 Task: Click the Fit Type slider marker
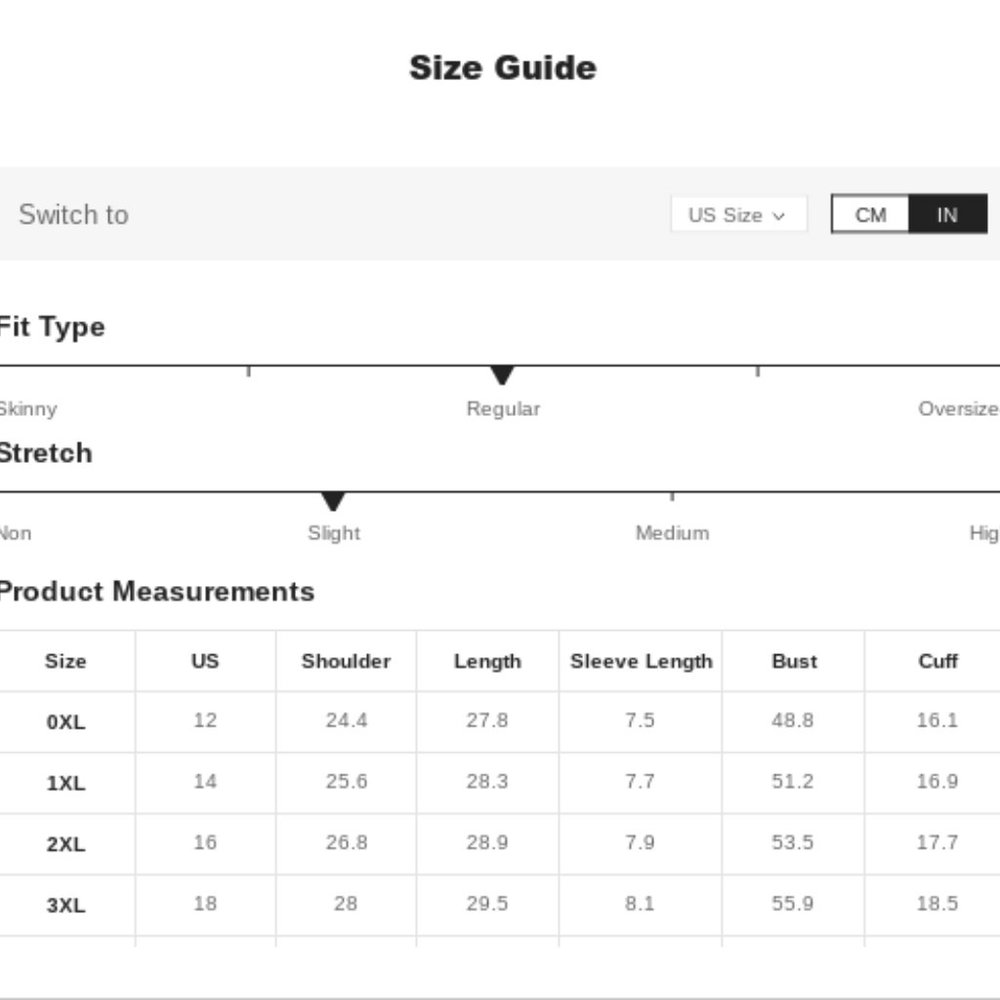pyautogui.click(x=502, y=375)
